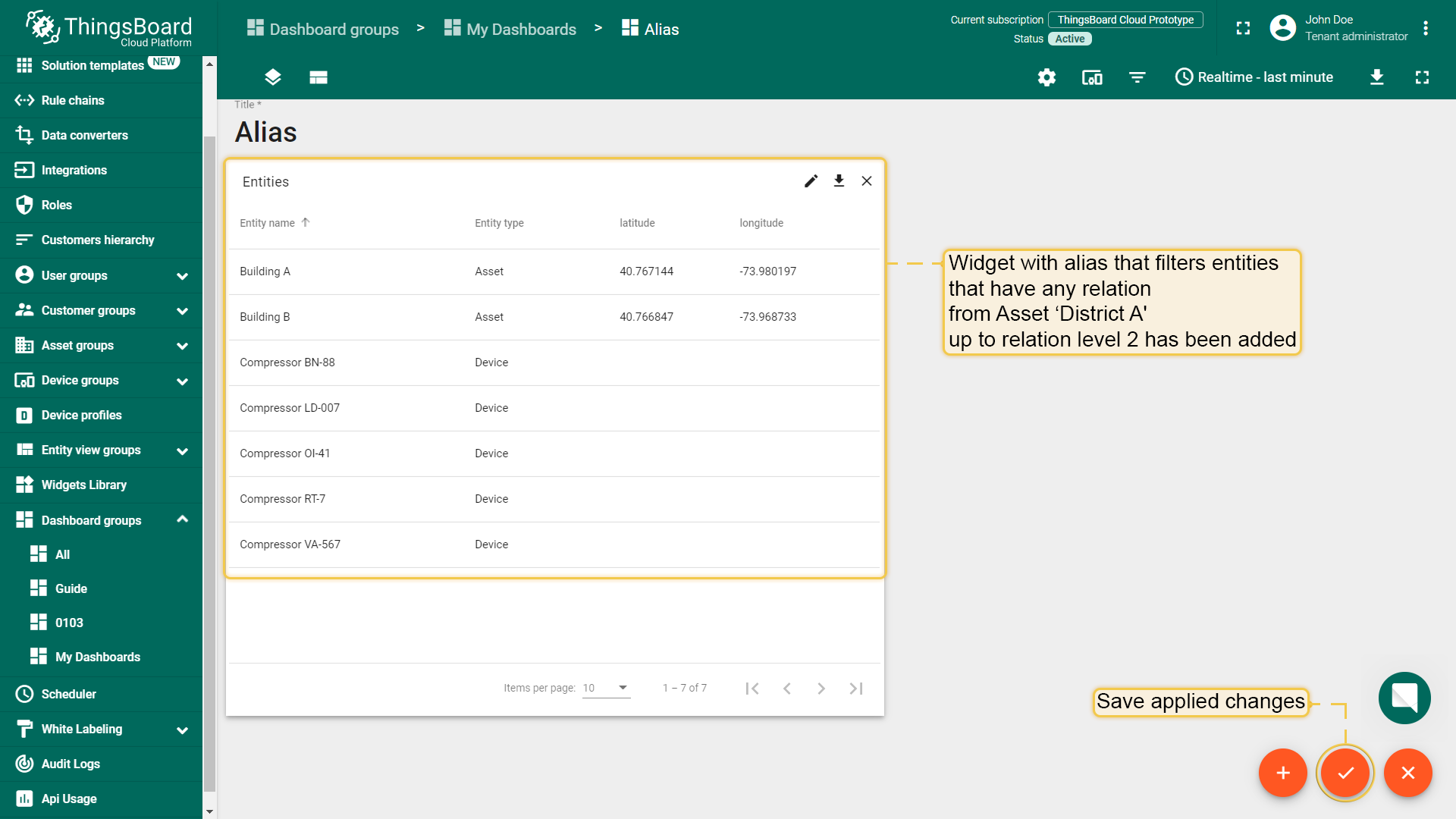Viewport: 1456px width, 819px height.
Task: Export the Entities widget via download icon
Action: 839,181
